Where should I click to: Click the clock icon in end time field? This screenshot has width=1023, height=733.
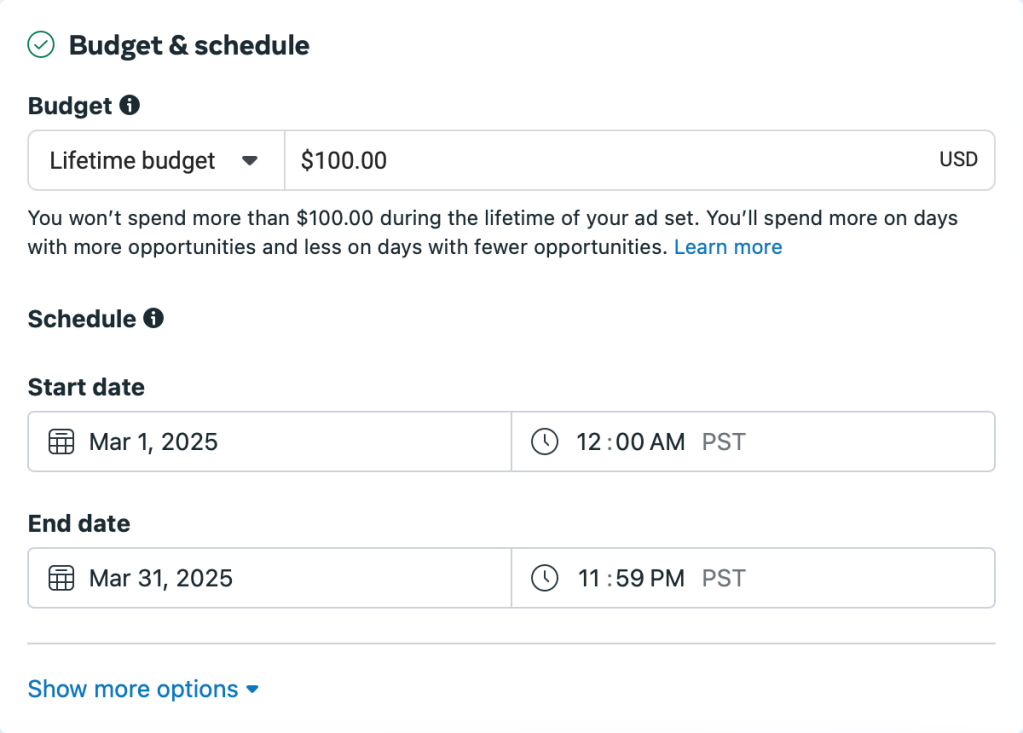pos(544,578)
